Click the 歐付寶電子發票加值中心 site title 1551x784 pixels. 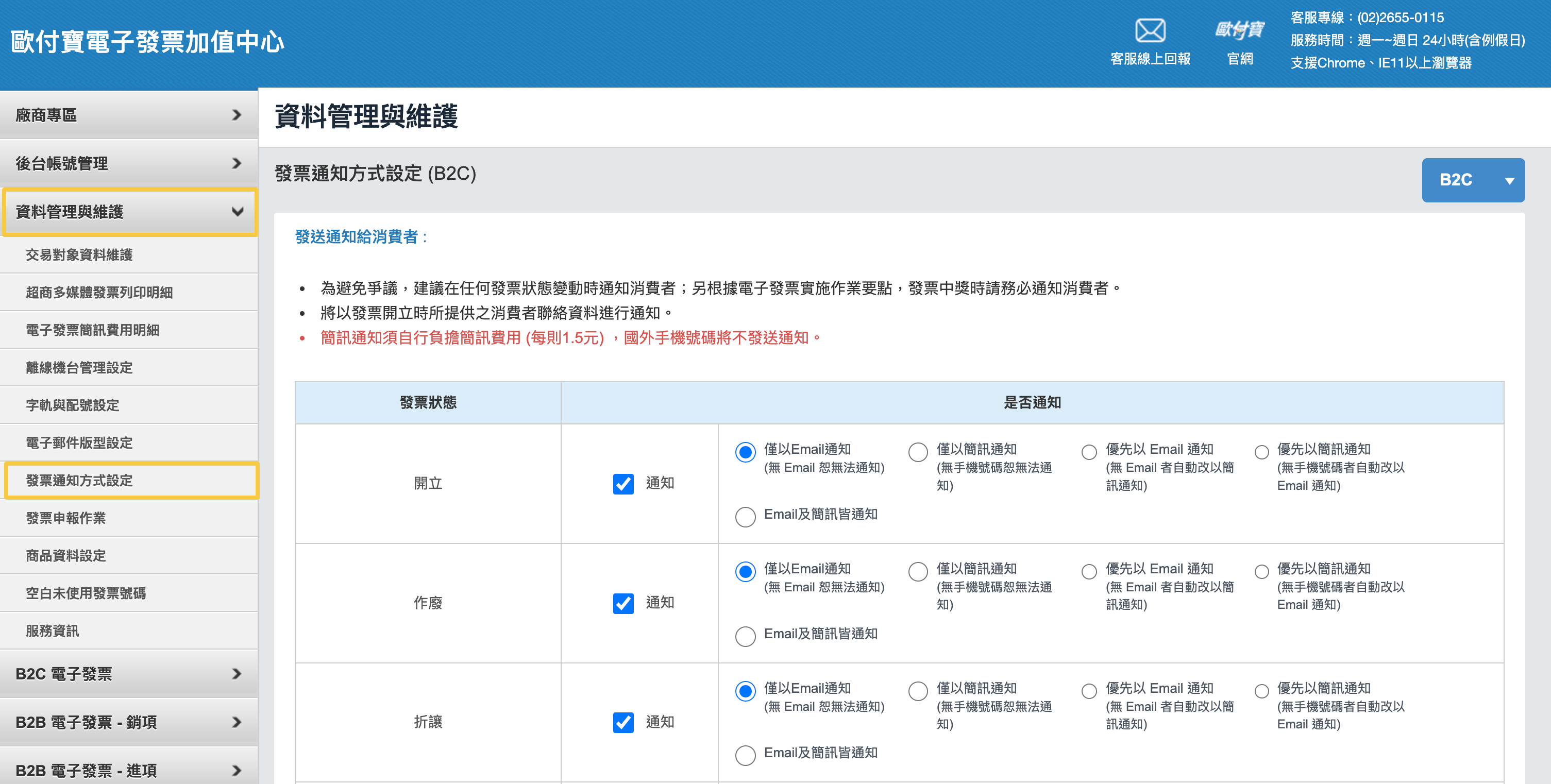click(x=147, y=42)
